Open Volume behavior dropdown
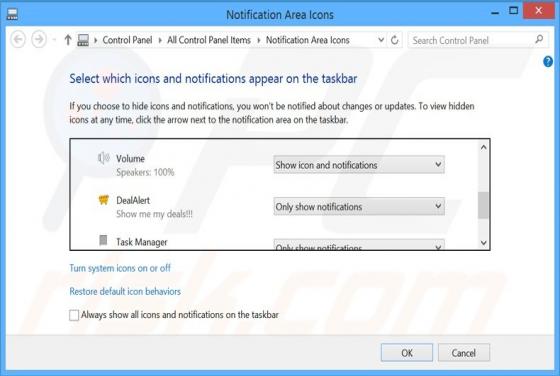Image resolution: width=560 pixels, height=376 pixels. [359, 165]
